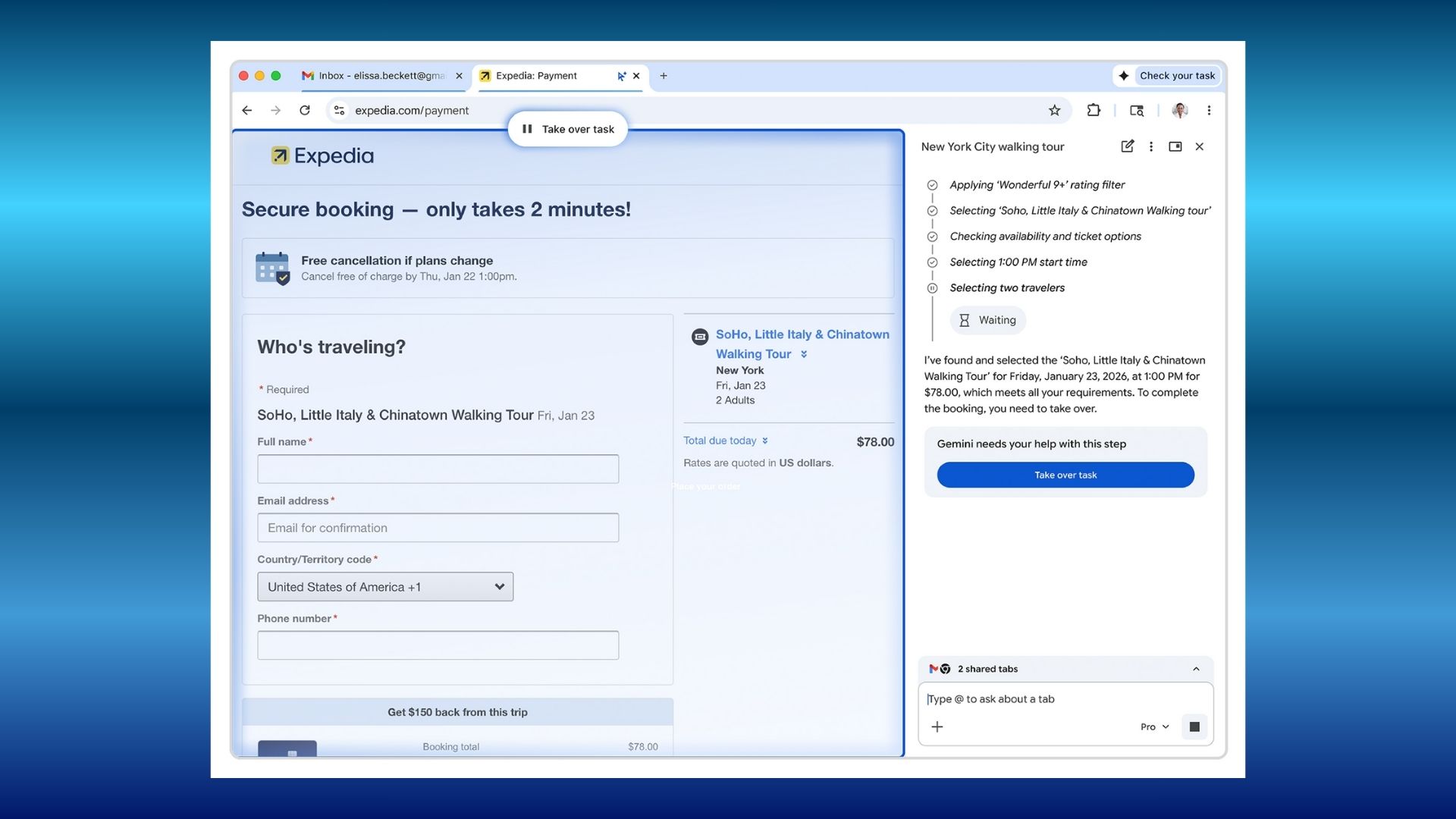Click plus icon to add attachment
1456x819 pixels.
pos(937,726)
